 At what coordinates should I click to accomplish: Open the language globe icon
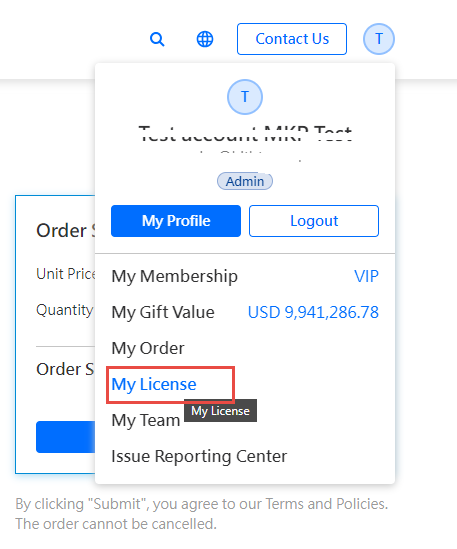pos(205,39)
